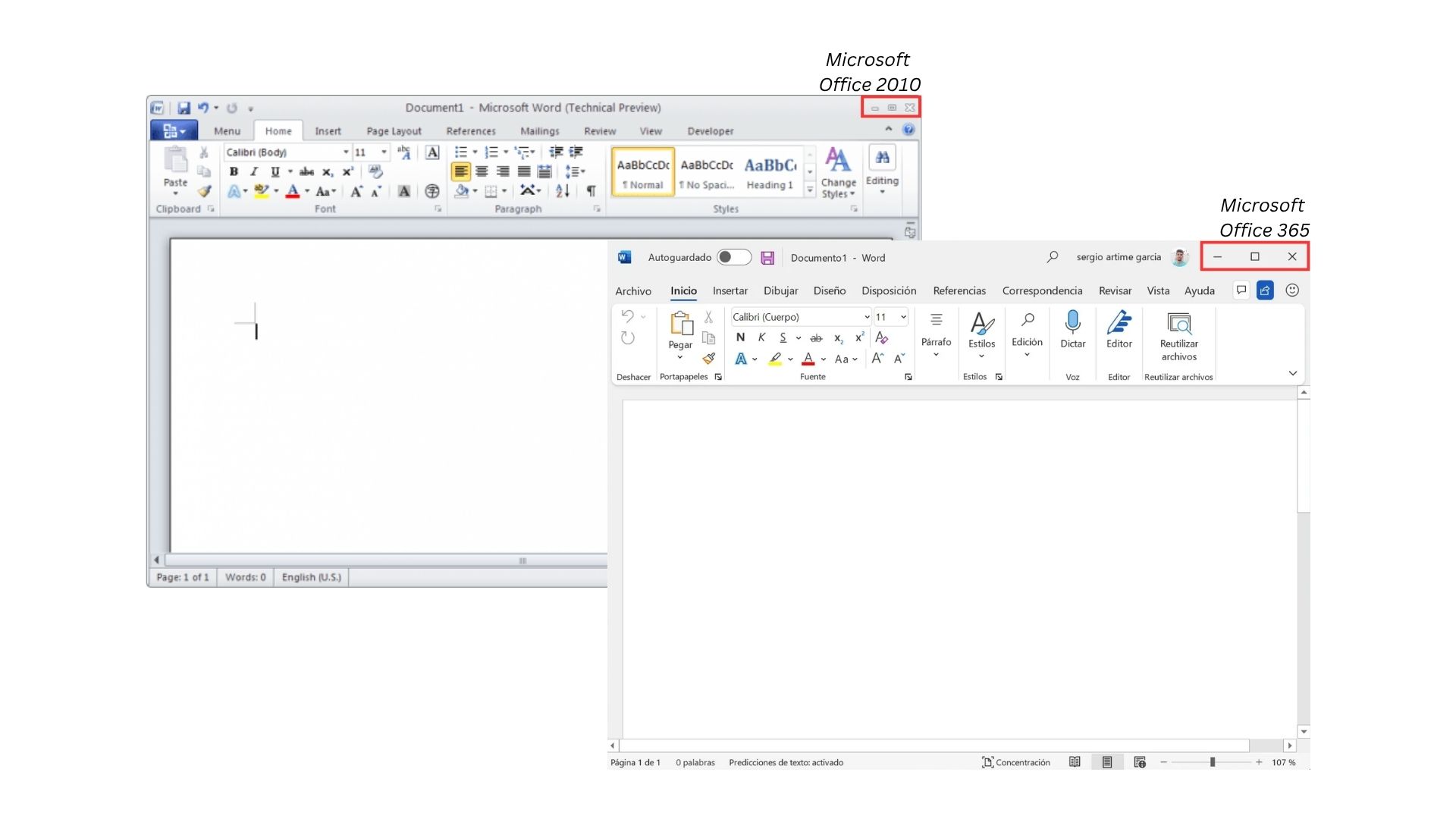Open the Calibri (Cuerpo) font dropdown
Image resolution: width=1456 pixels, height=819 pixels.
click(867, 317)
